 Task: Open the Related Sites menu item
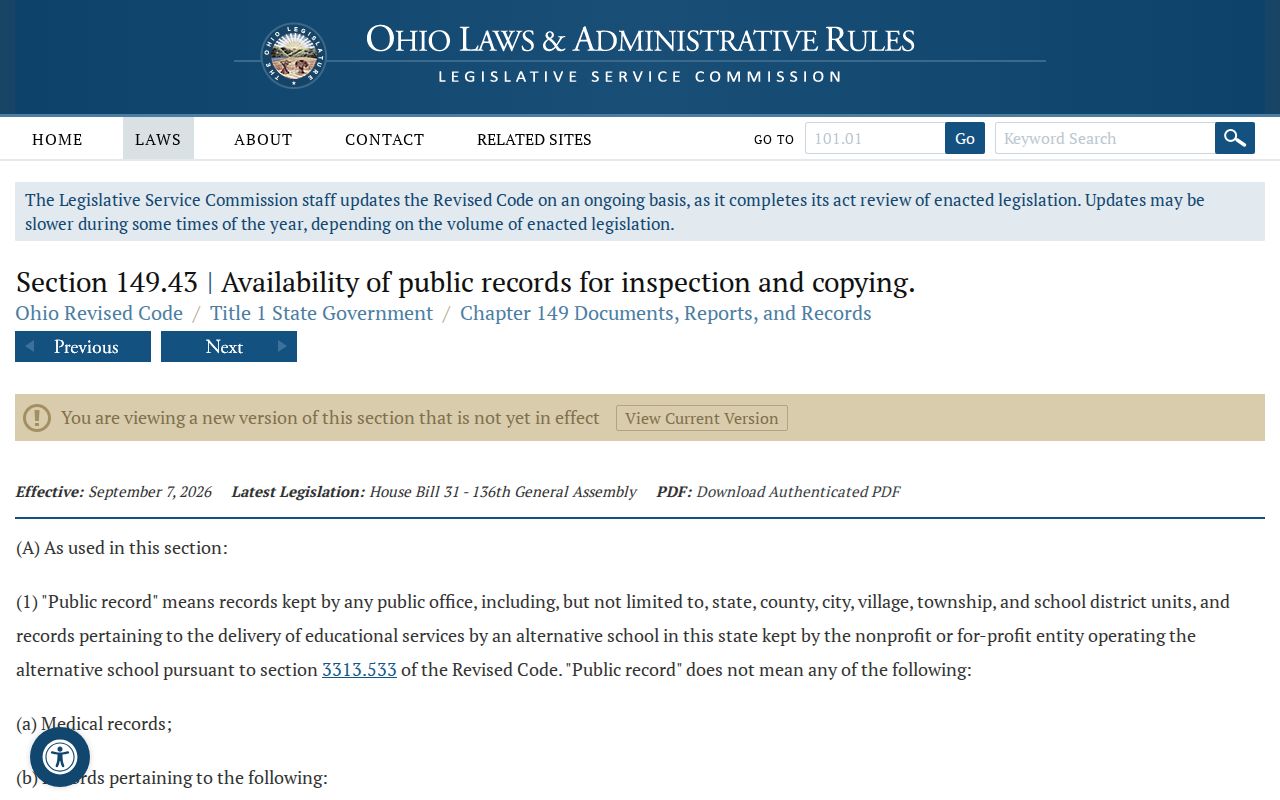534,139
